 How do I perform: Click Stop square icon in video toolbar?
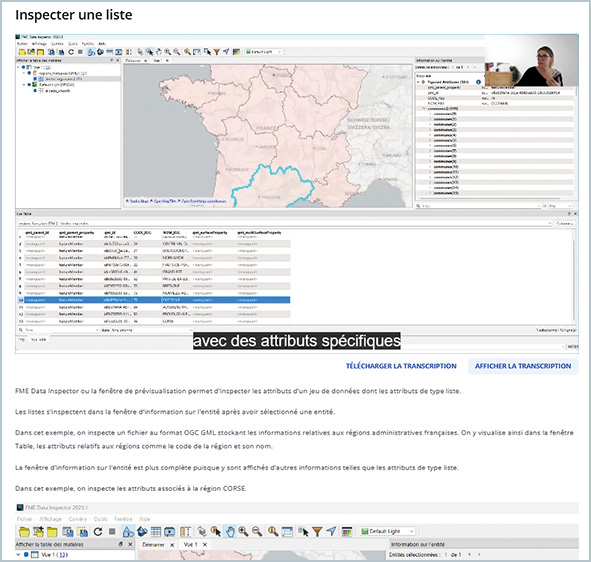tap(80, 52)
